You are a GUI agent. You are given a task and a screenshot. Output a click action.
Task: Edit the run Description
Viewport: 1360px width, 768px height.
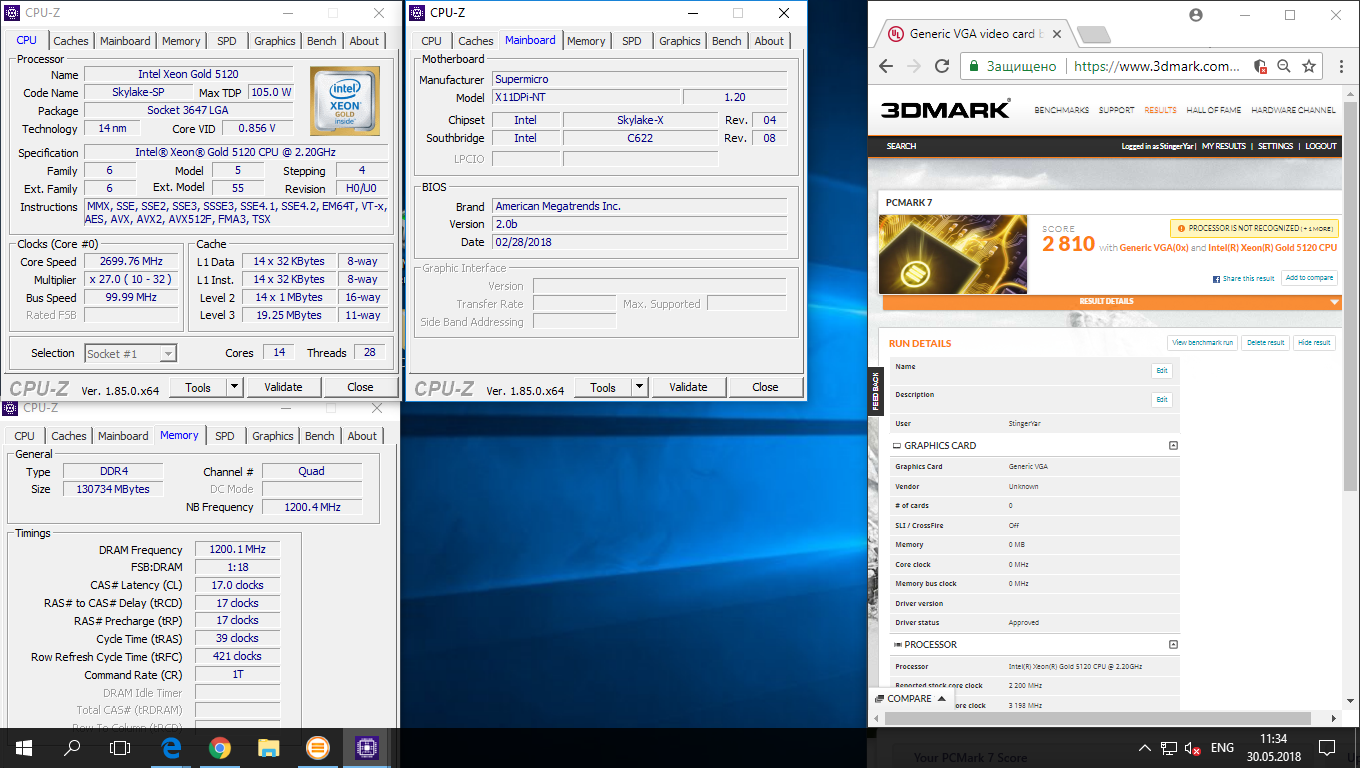click(x=1161, y=400)
